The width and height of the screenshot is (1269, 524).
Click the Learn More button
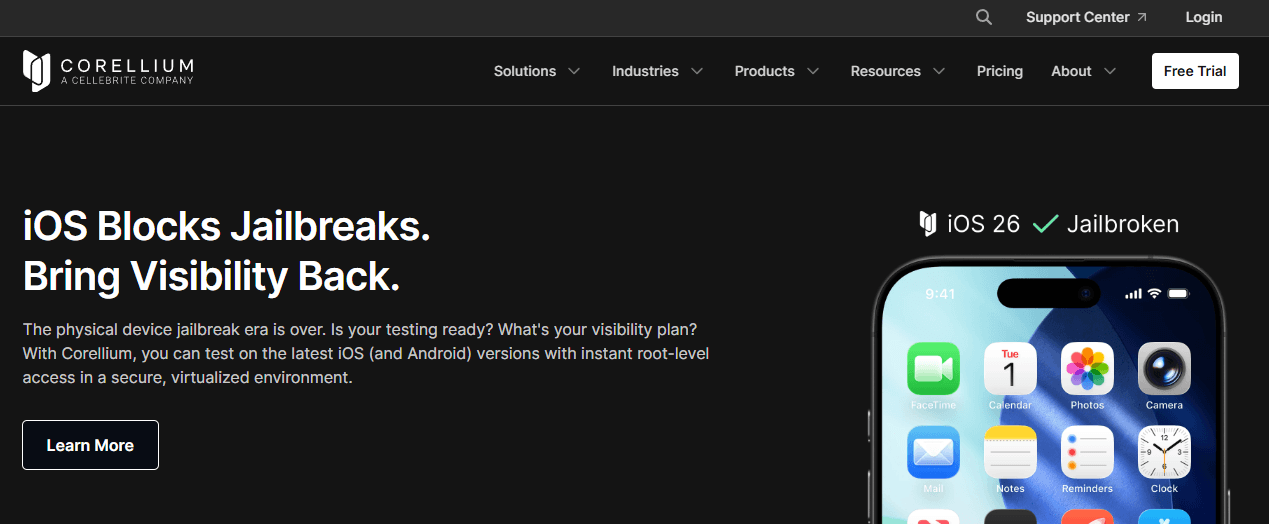coord(90,445)
